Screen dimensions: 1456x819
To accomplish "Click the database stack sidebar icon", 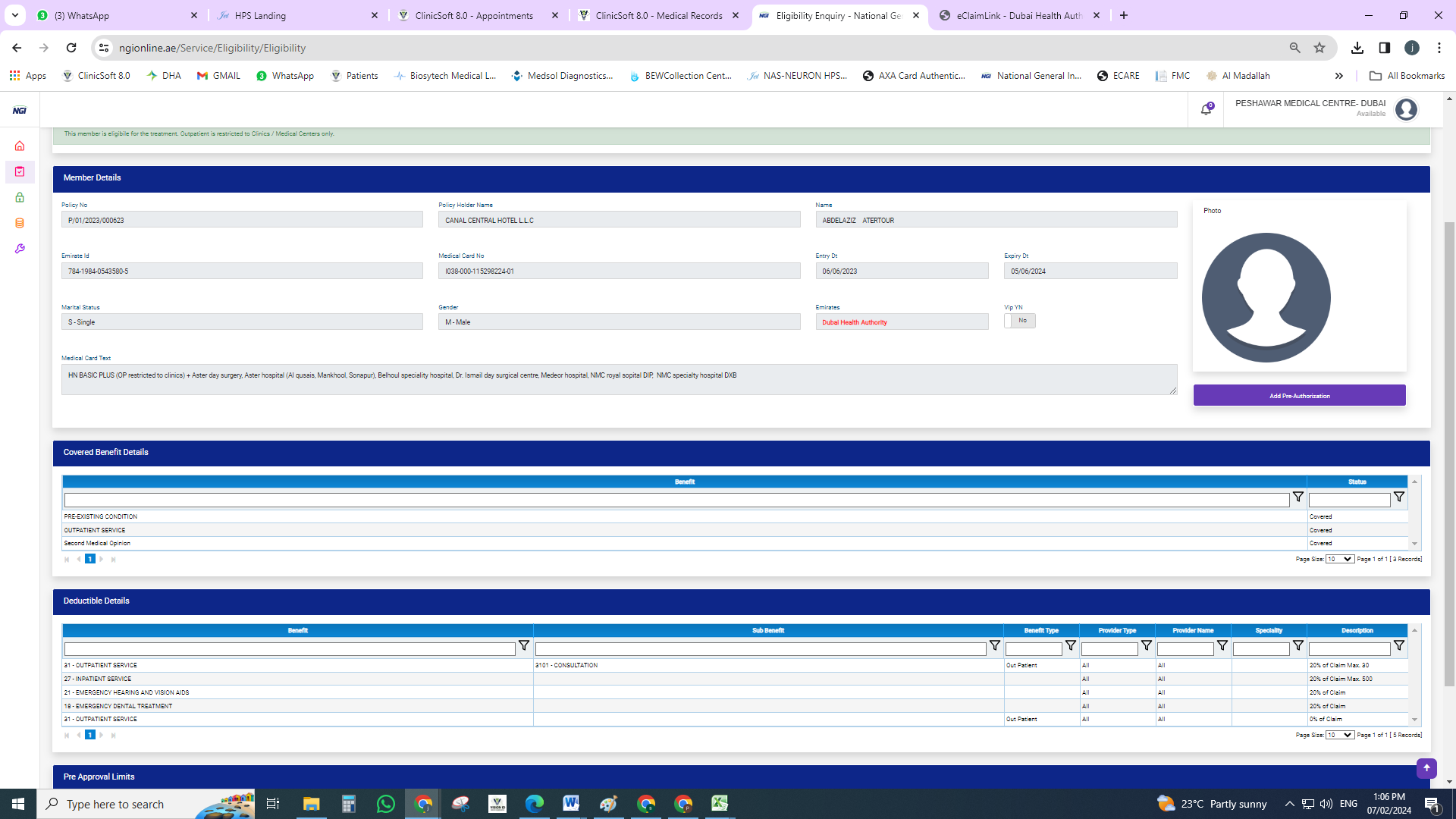I will click(20, 223).
